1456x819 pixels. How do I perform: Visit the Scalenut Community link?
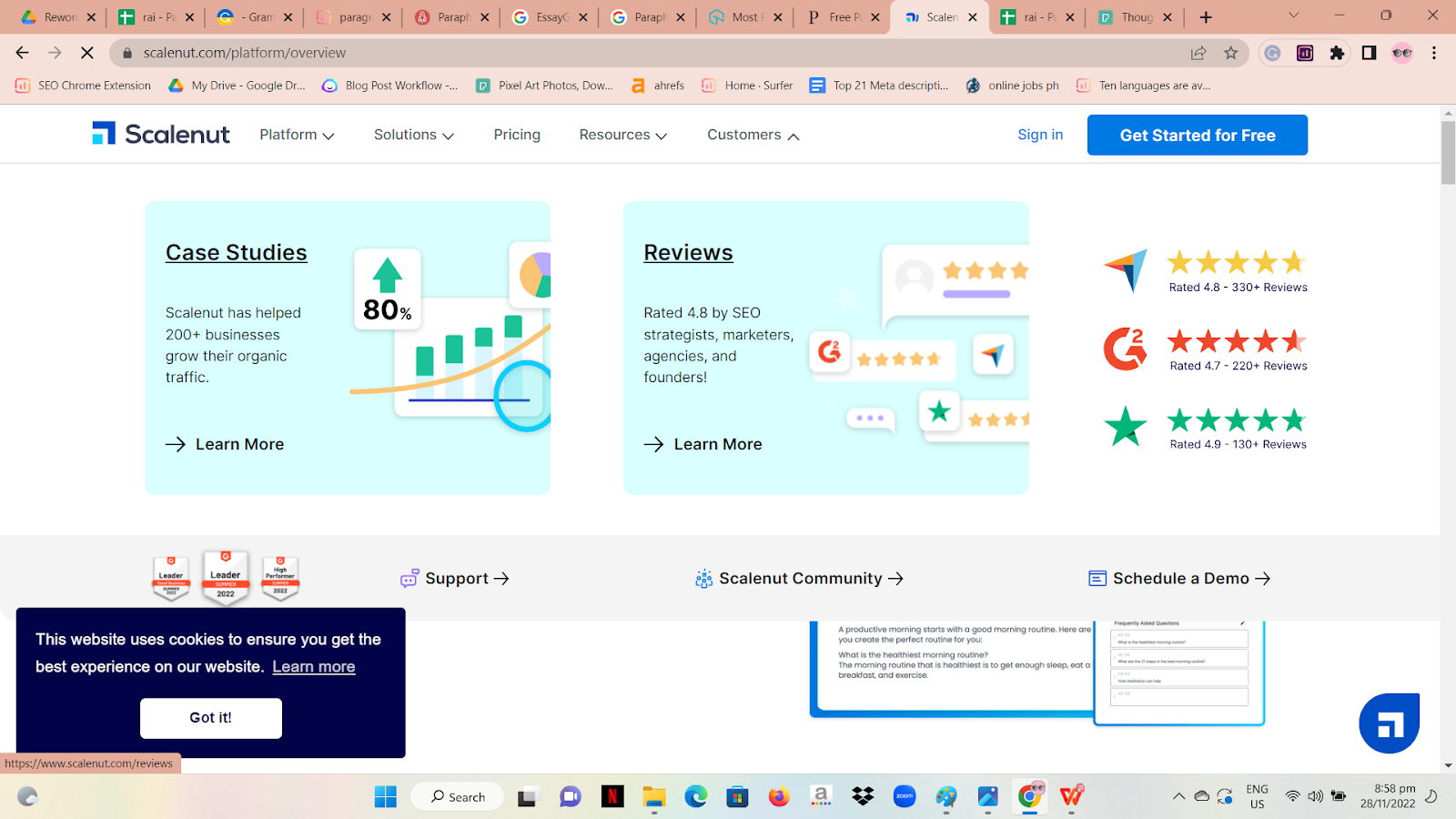[x=800, y=578]
